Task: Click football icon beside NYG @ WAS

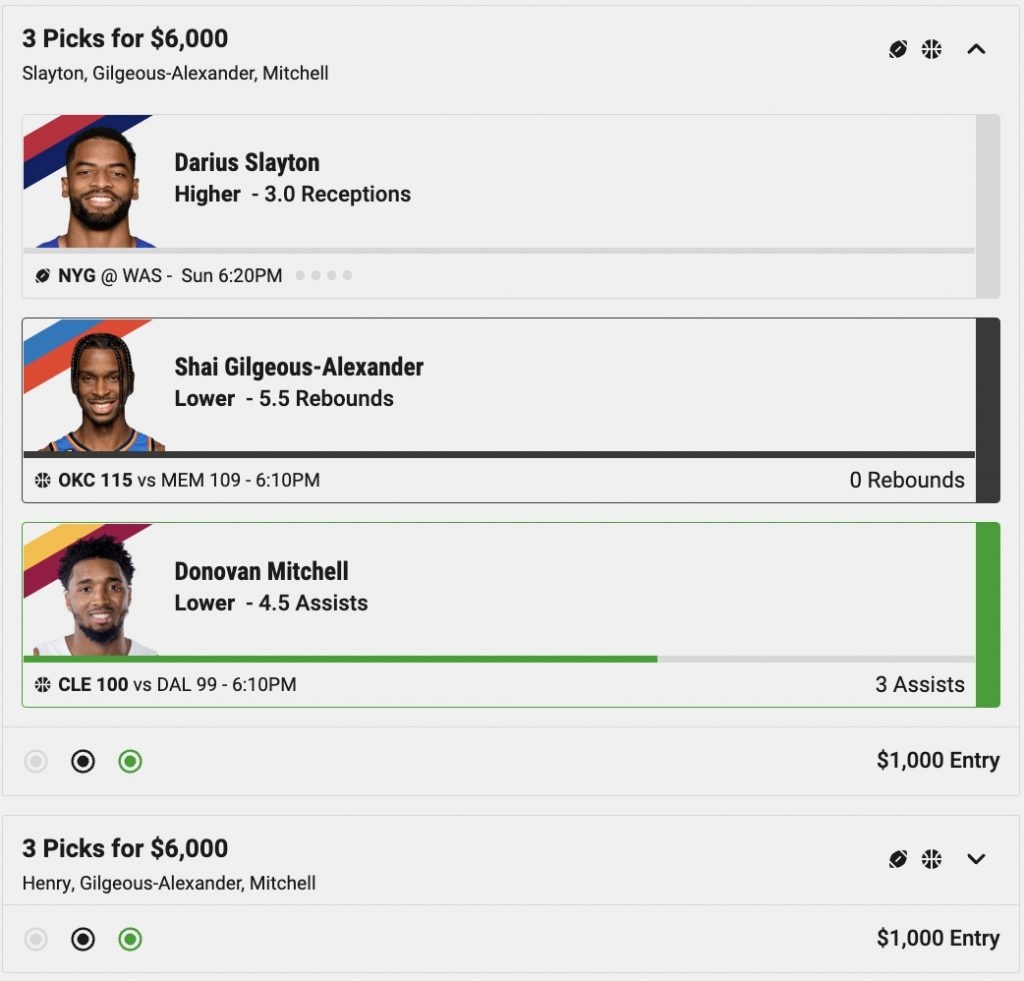Action: click(42, 276)
